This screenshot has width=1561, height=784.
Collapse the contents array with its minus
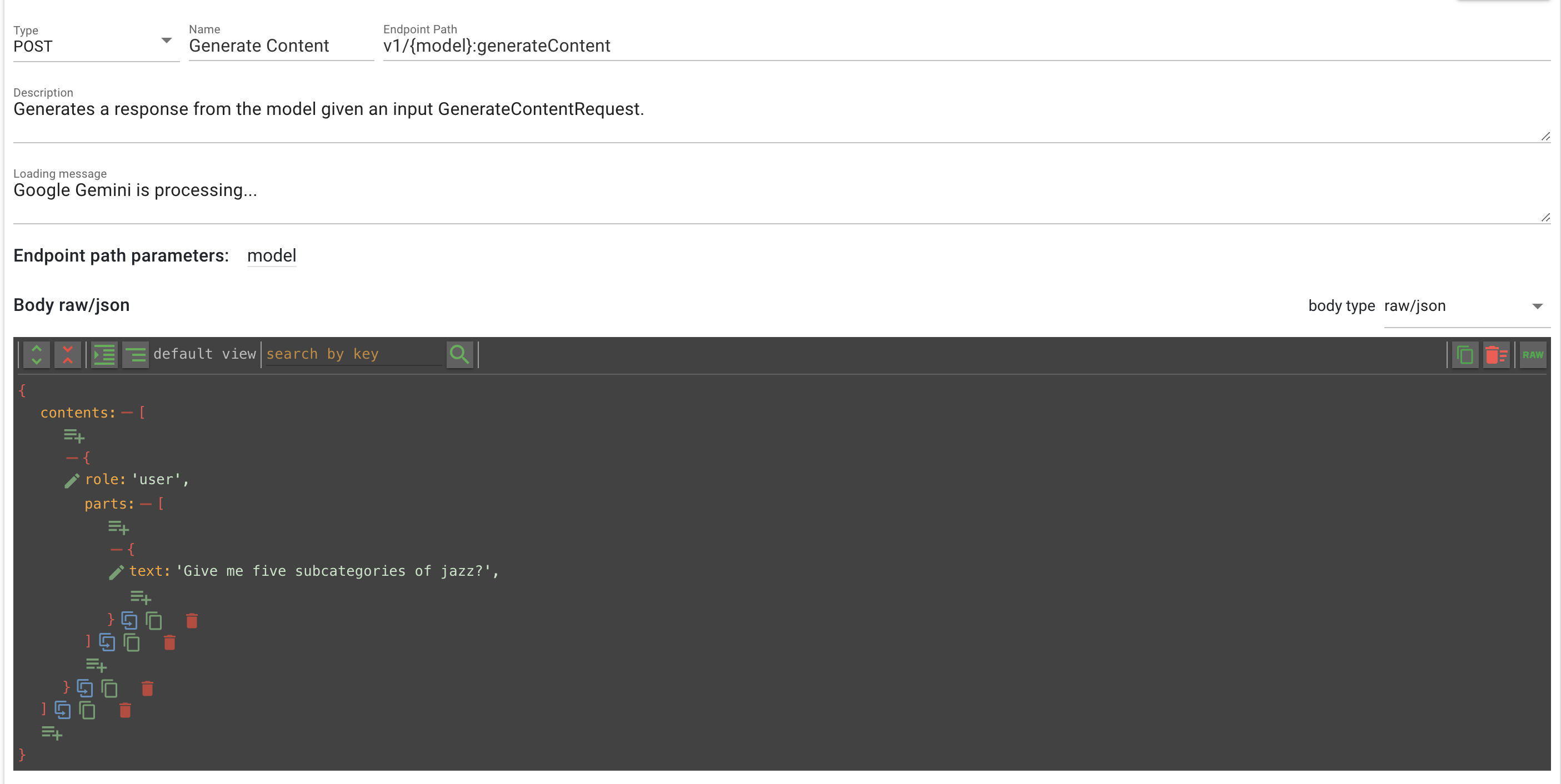tap(127, 413)
